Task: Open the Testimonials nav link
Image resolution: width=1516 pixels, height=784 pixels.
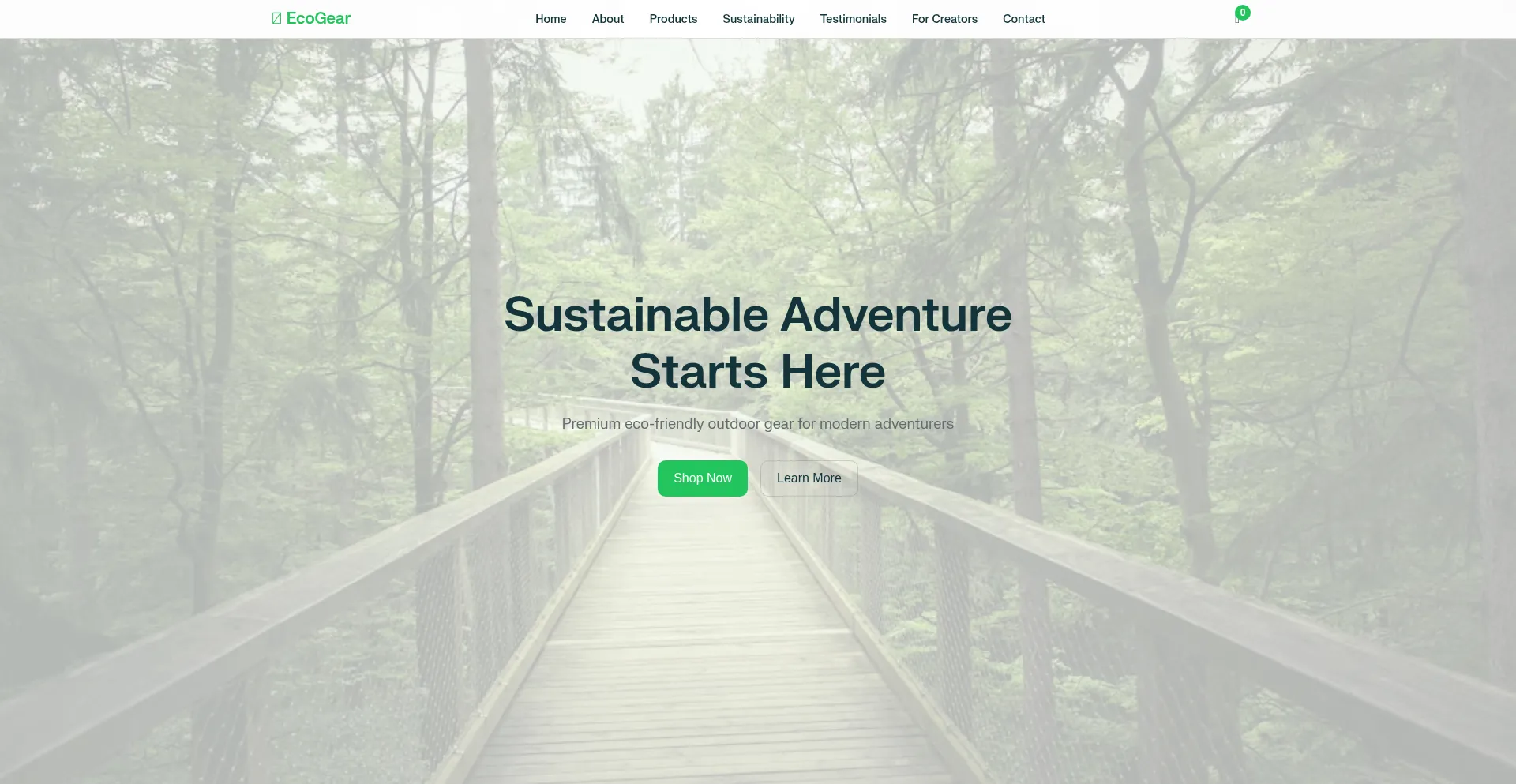Action: pos(853,19)
